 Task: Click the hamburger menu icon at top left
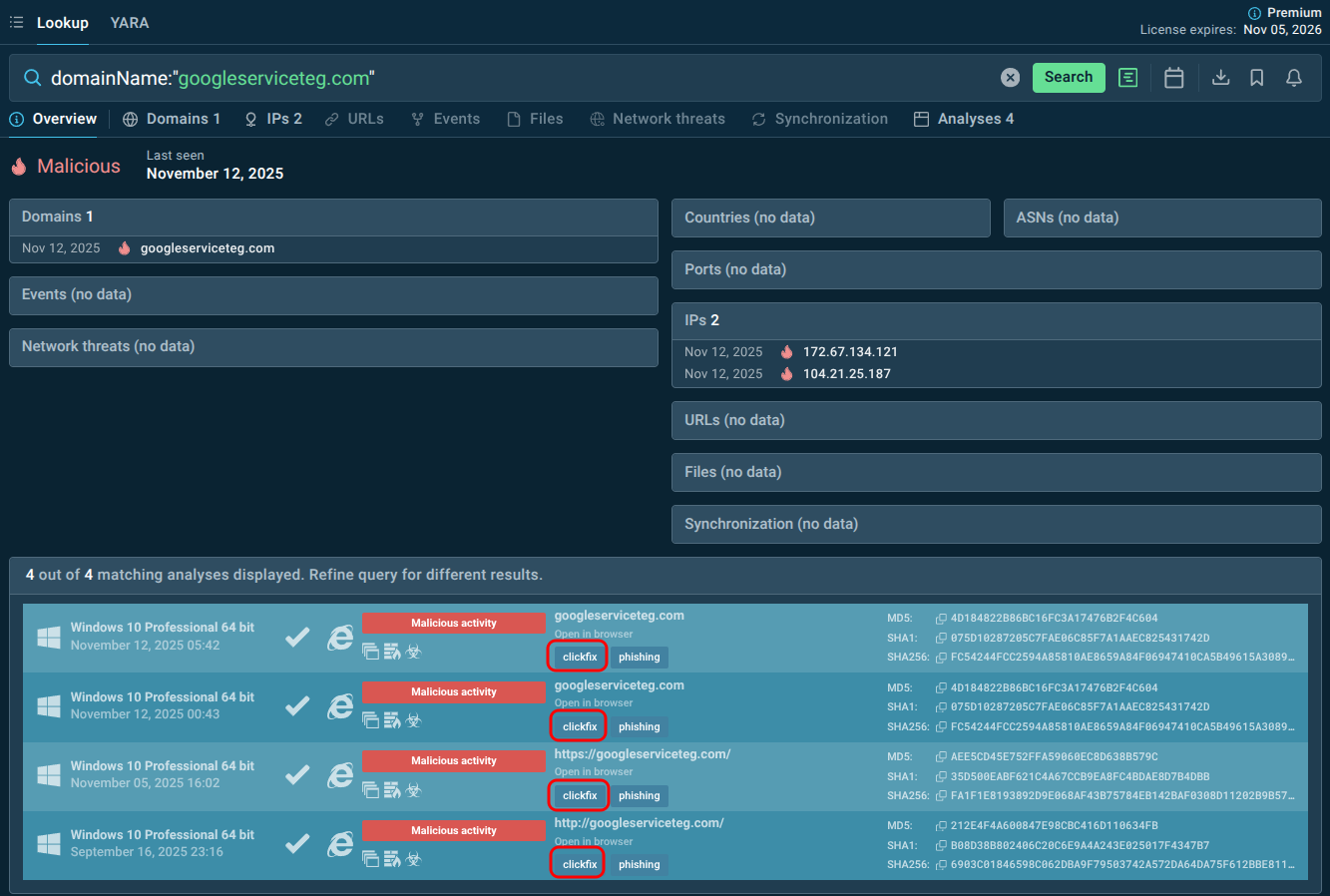[x=16, y=22]
